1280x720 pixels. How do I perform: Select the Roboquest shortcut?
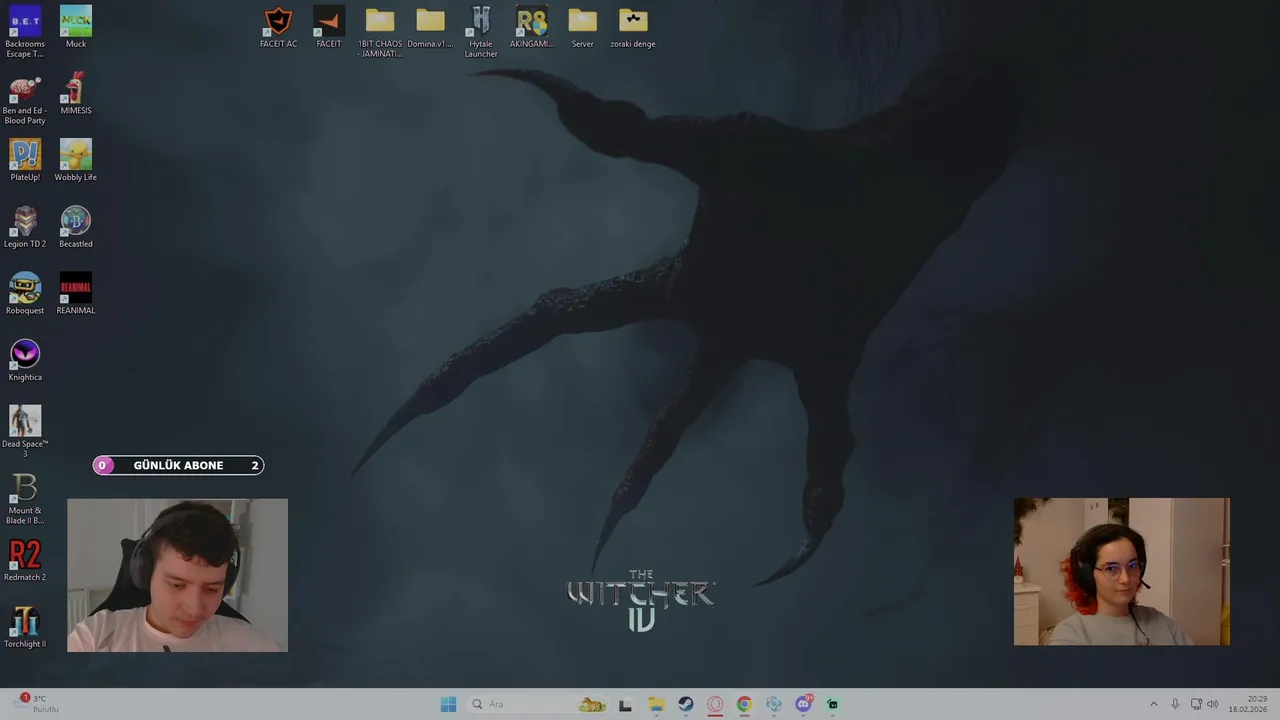(x=25, y=294)
